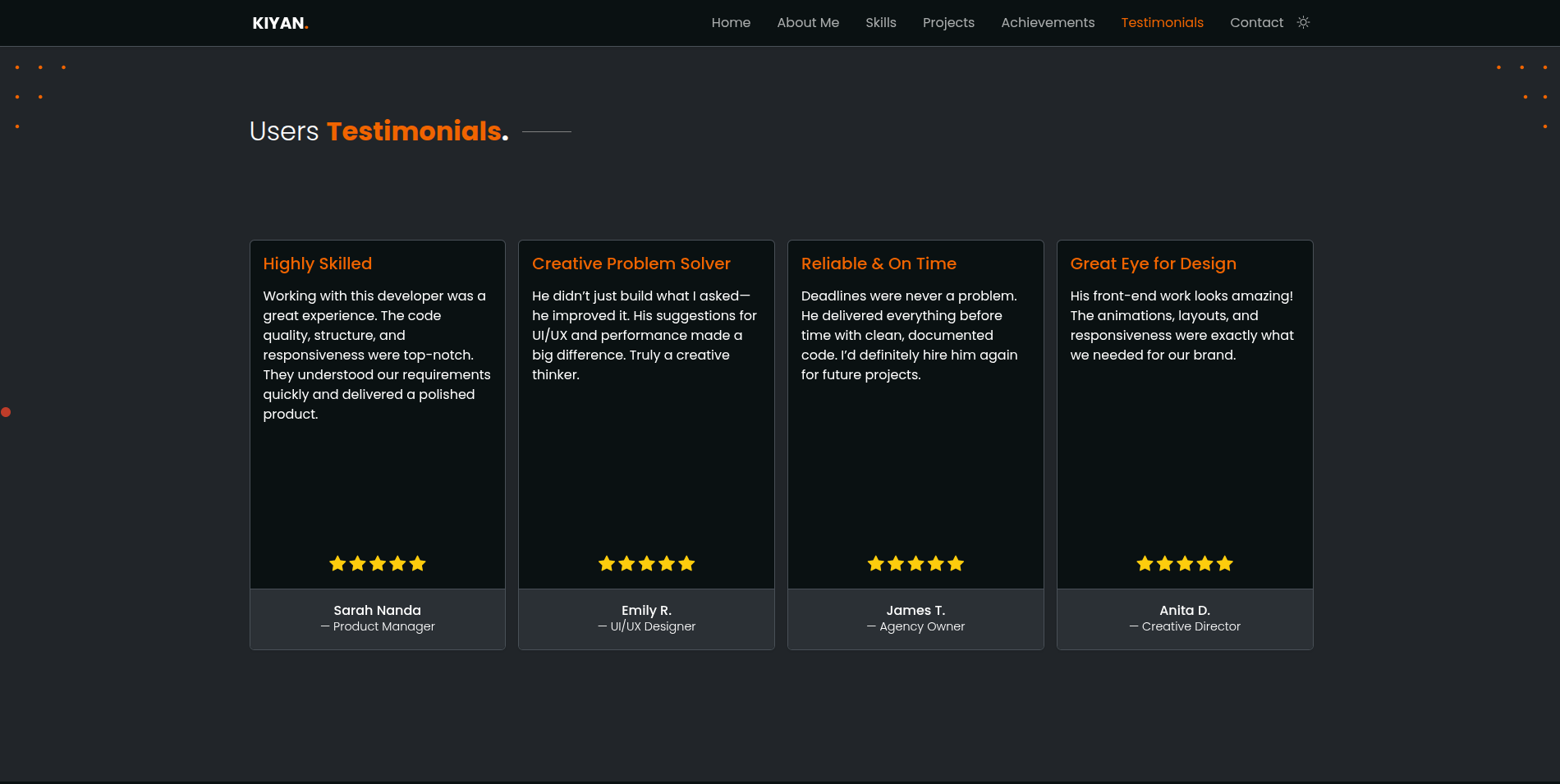Click the star rating on Sarah Nanda's card
The height and width of the screenshot is (784, 1560).
point(378,563)
